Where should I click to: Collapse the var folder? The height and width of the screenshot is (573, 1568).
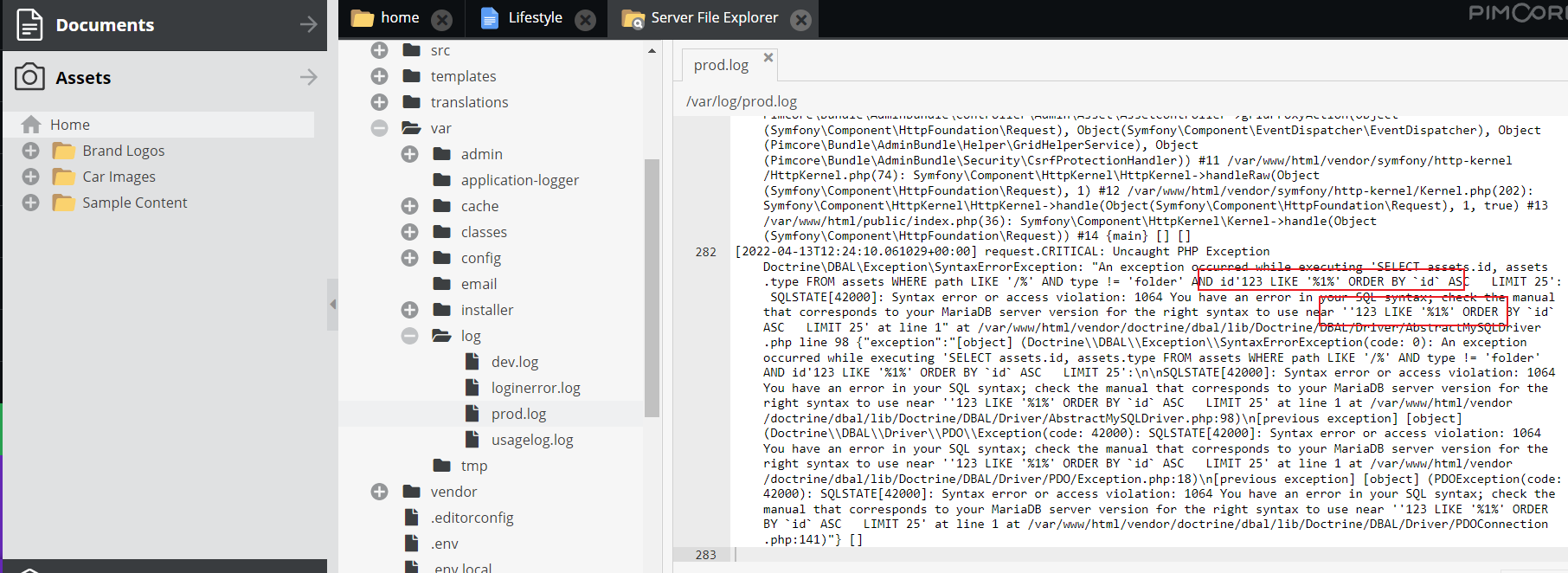[379, 128]
